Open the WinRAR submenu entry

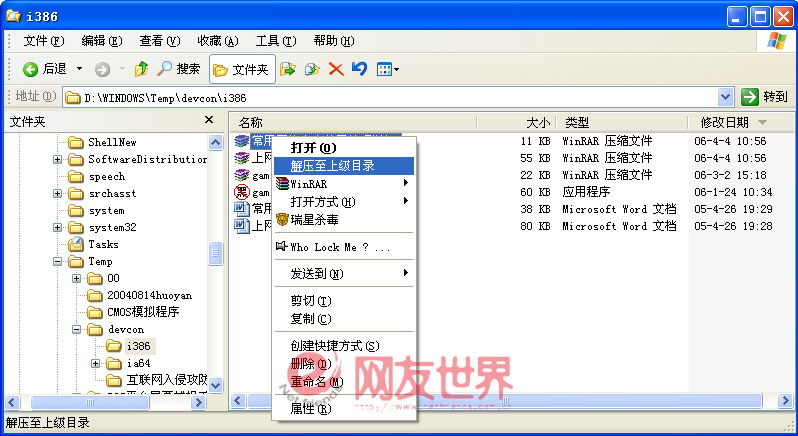[344, 184]
